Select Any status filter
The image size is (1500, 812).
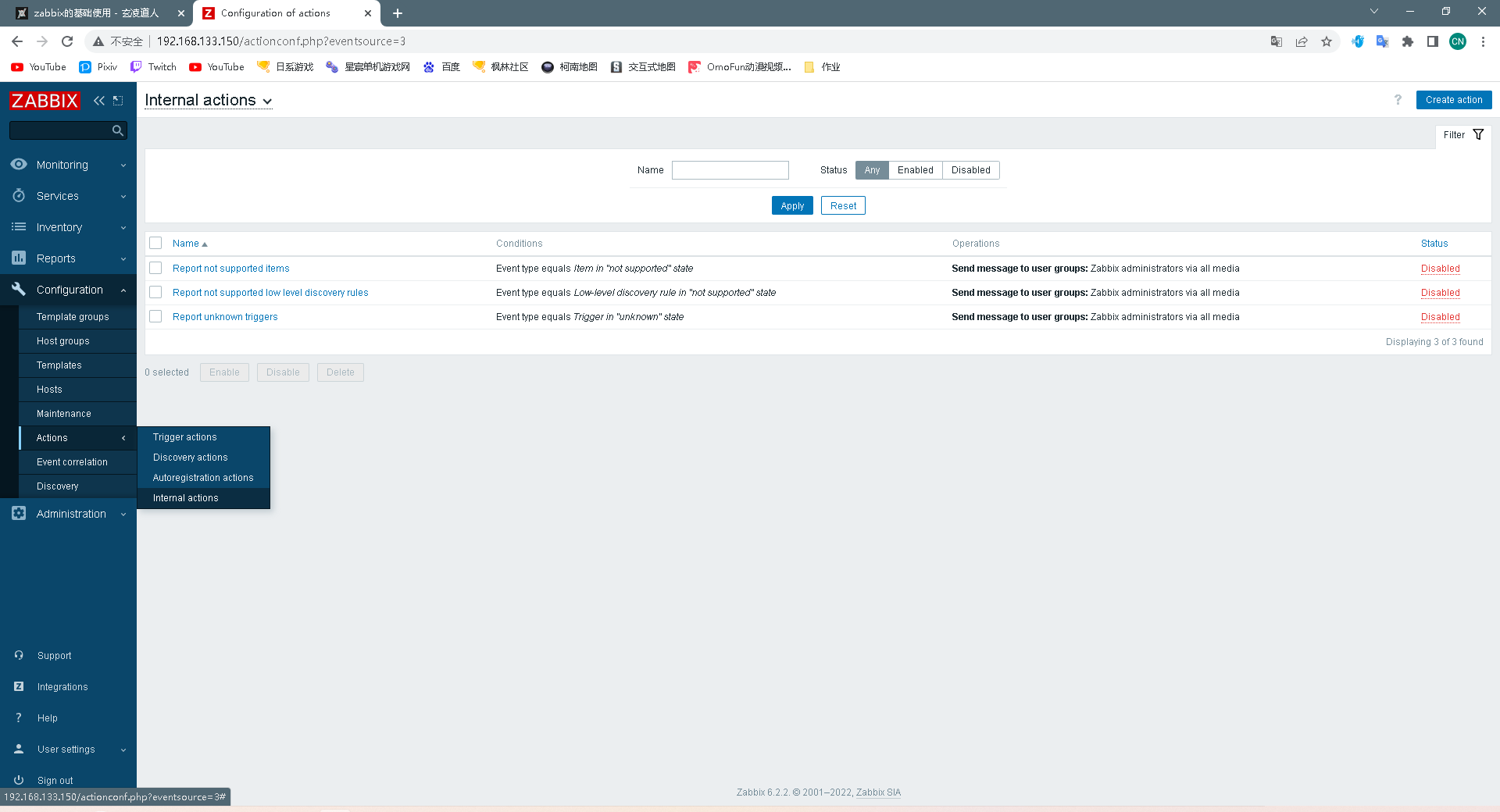872,170
